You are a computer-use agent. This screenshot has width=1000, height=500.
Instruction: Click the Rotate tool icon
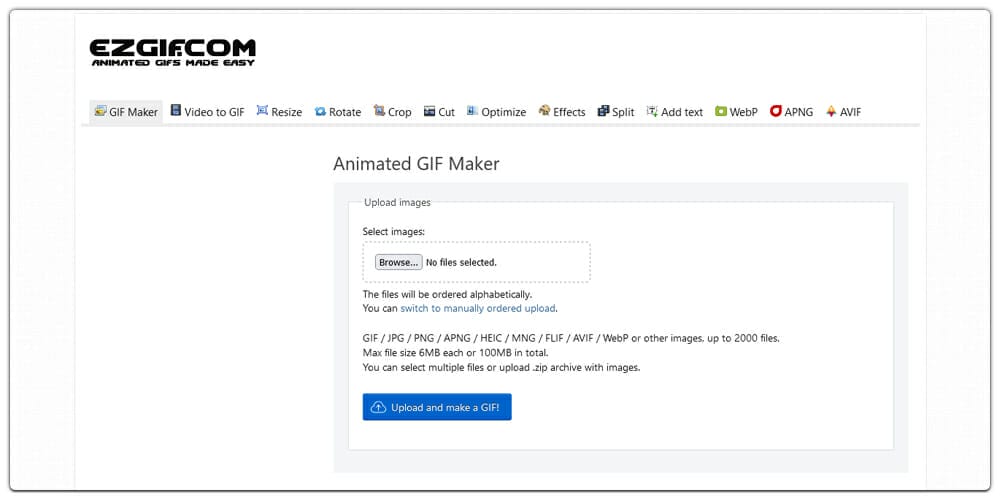click(320, 112)
